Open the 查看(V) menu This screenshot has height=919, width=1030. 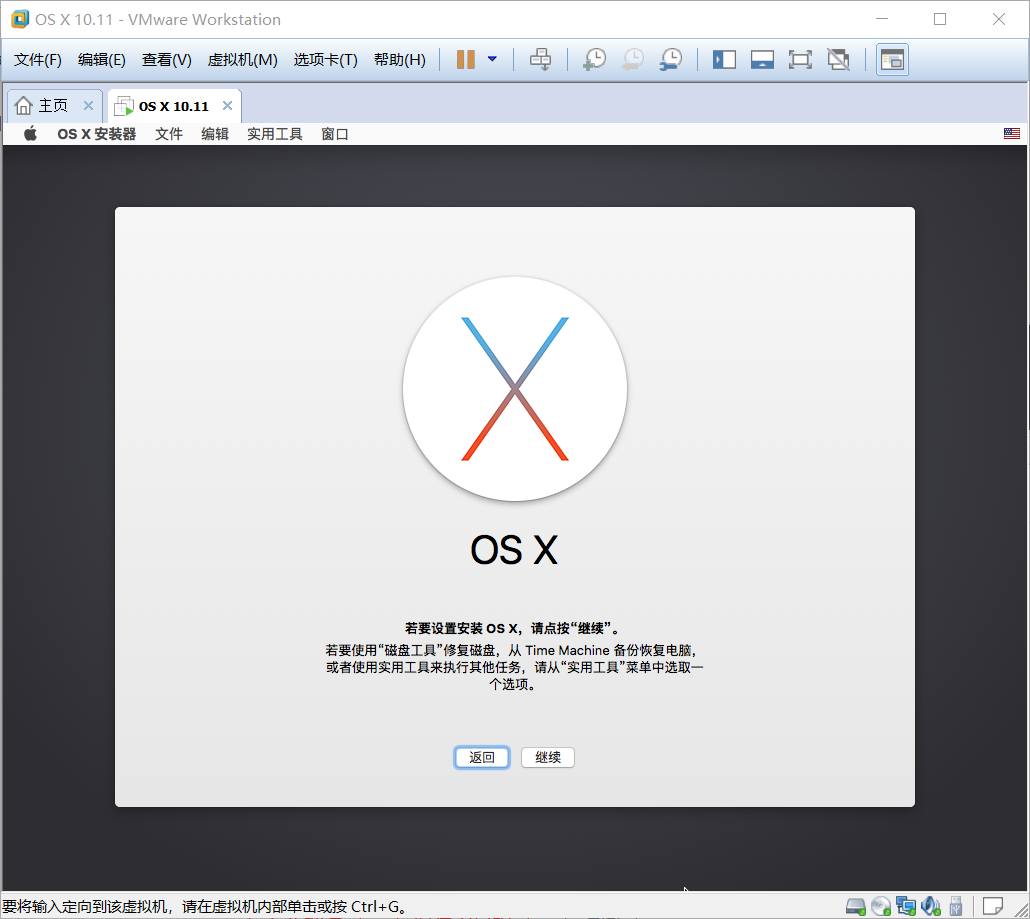point(166,60)
